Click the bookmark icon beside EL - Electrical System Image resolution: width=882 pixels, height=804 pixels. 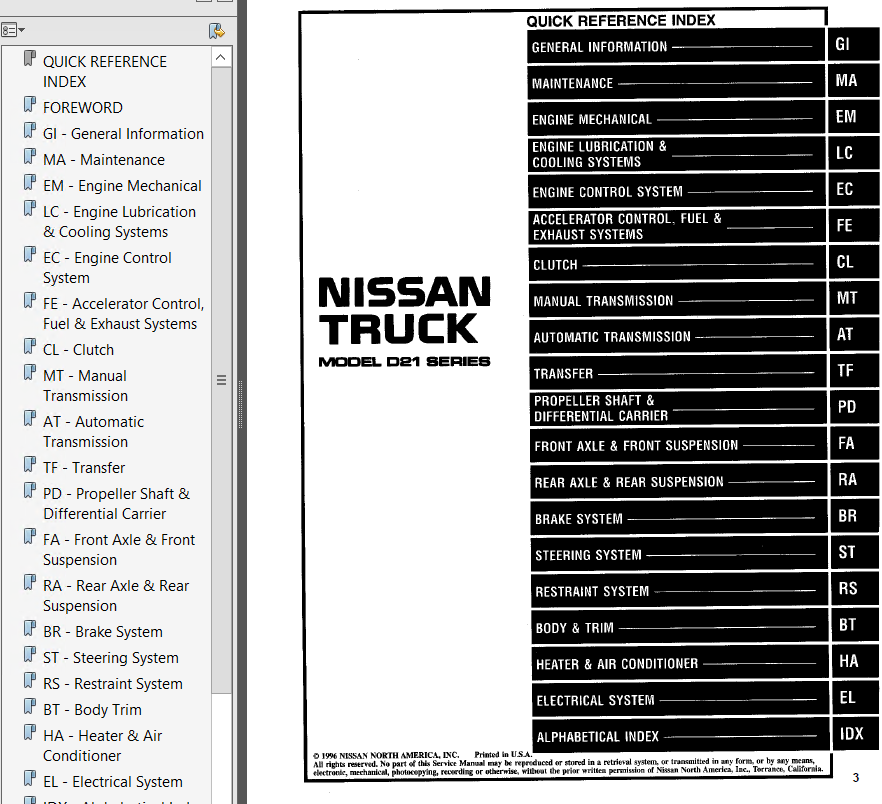point(30,779)
